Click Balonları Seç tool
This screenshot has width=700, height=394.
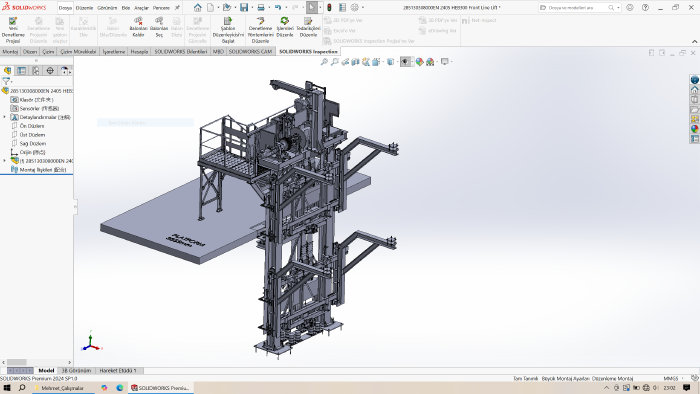tap(159, 28)
